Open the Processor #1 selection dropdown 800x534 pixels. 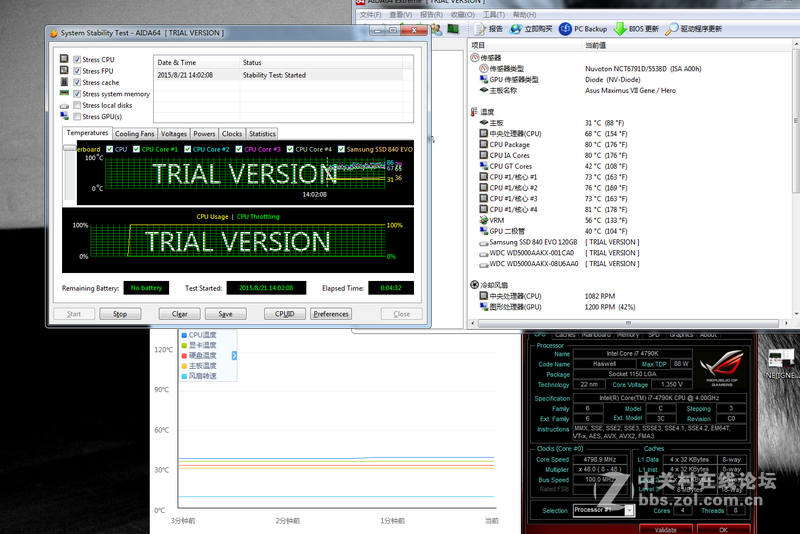point(603,510)
